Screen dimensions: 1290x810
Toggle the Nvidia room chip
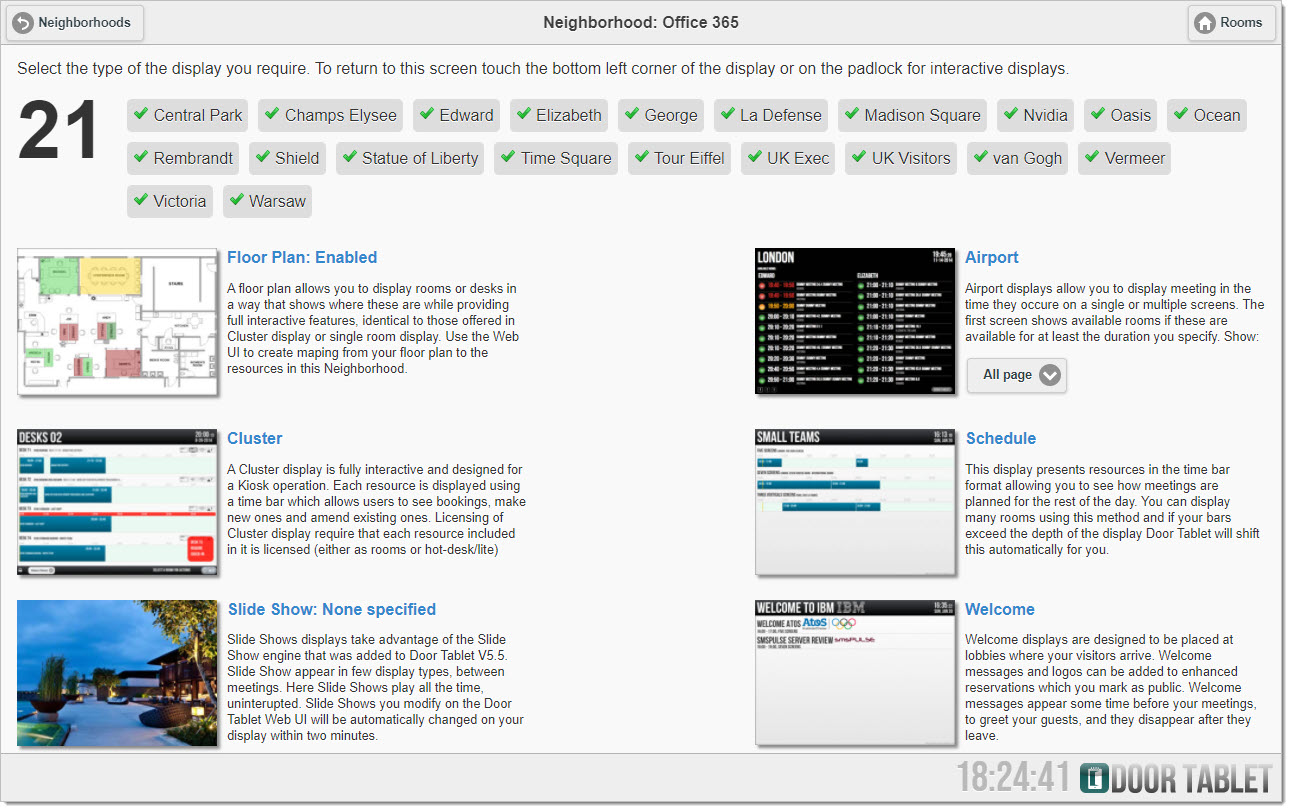pyautogui.click(x=1035, y=115)
